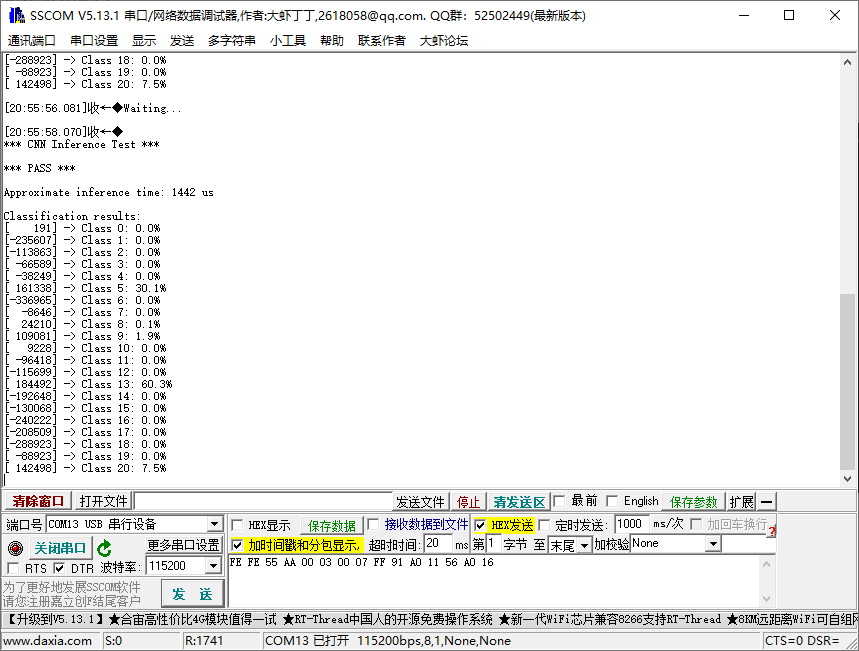
Task: Open the 加校验 None checksum dropdown
Action: click(713, 544)
